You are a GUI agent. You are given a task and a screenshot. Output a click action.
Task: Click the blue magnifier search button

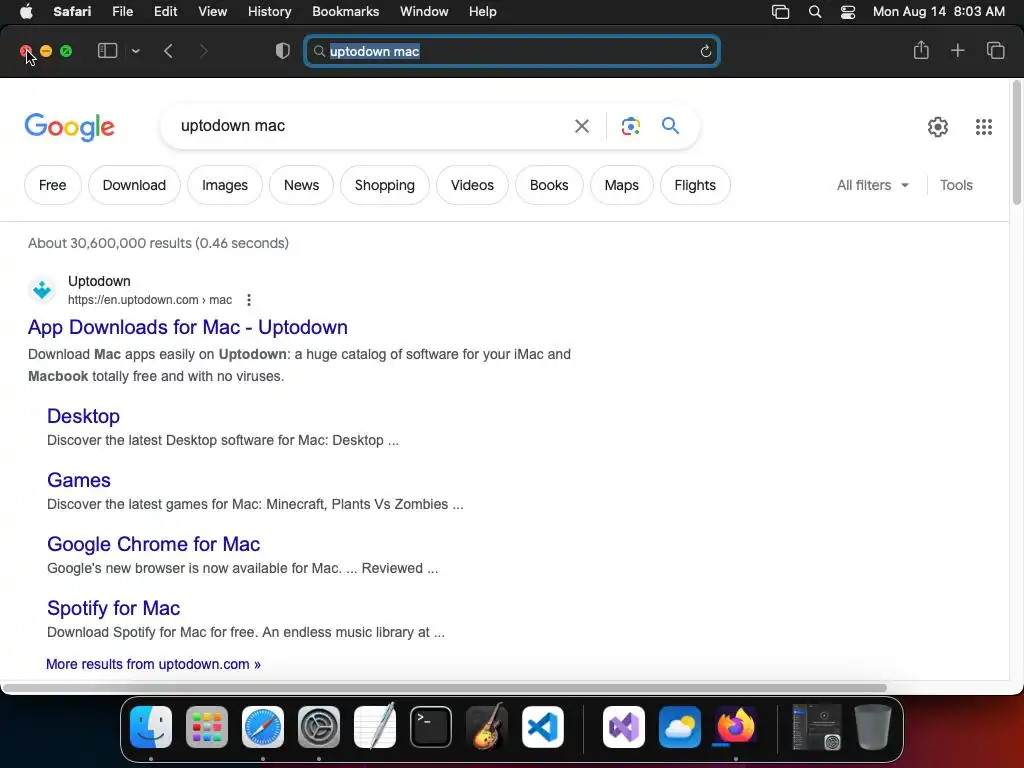[670, 125]
